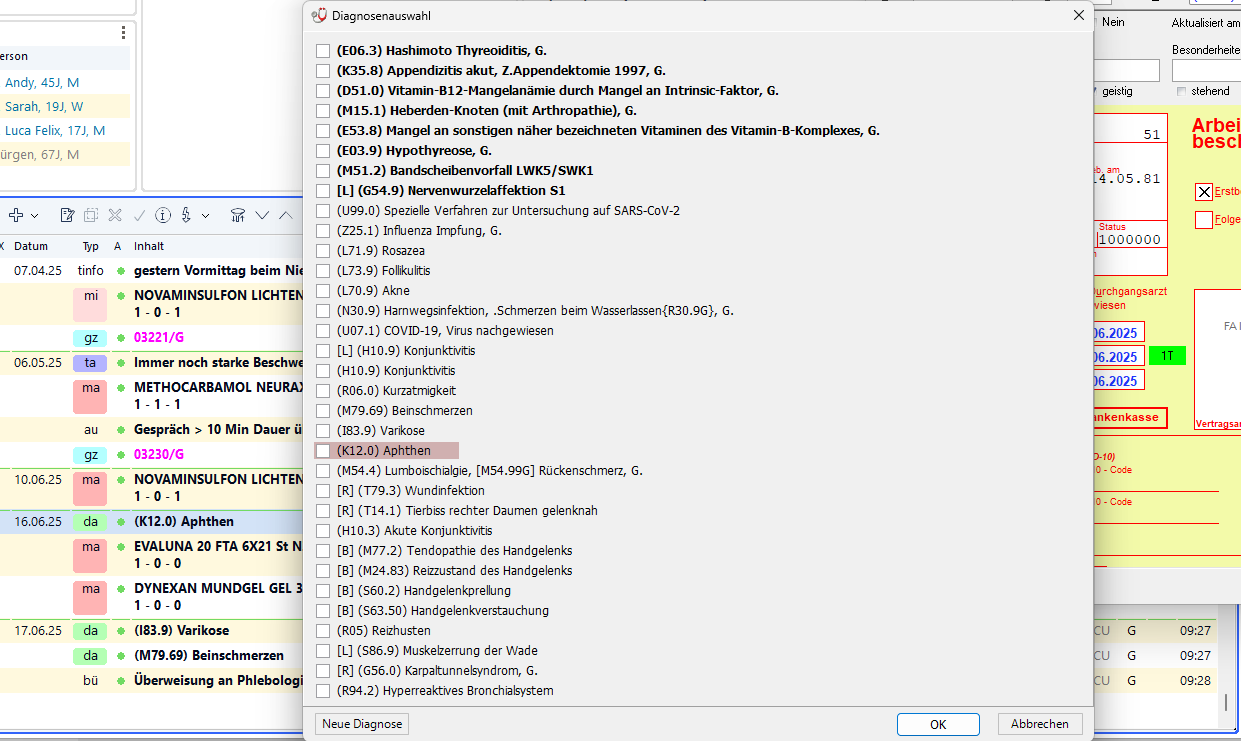Click the delete X icon in toolbar

coord(115,215)
